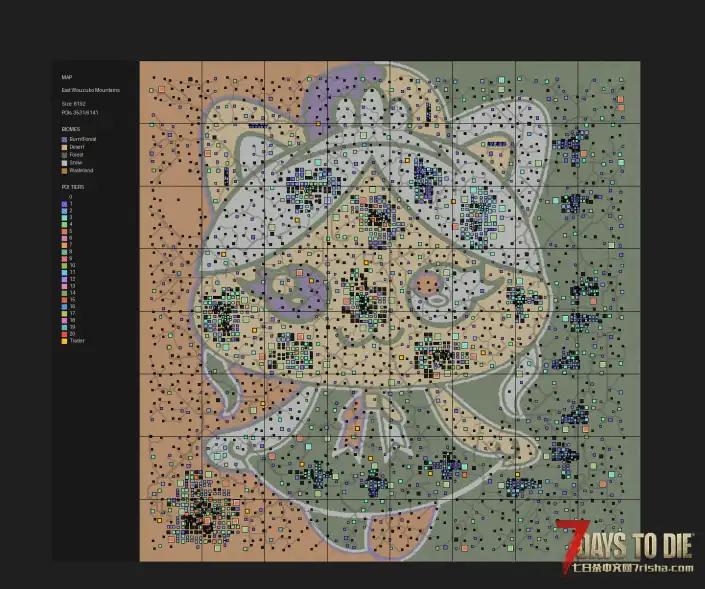The height and width of the screenshot is (589, 705).
Task: Select the POI tier 9 color swatch
Action: (x=64, y=259)
